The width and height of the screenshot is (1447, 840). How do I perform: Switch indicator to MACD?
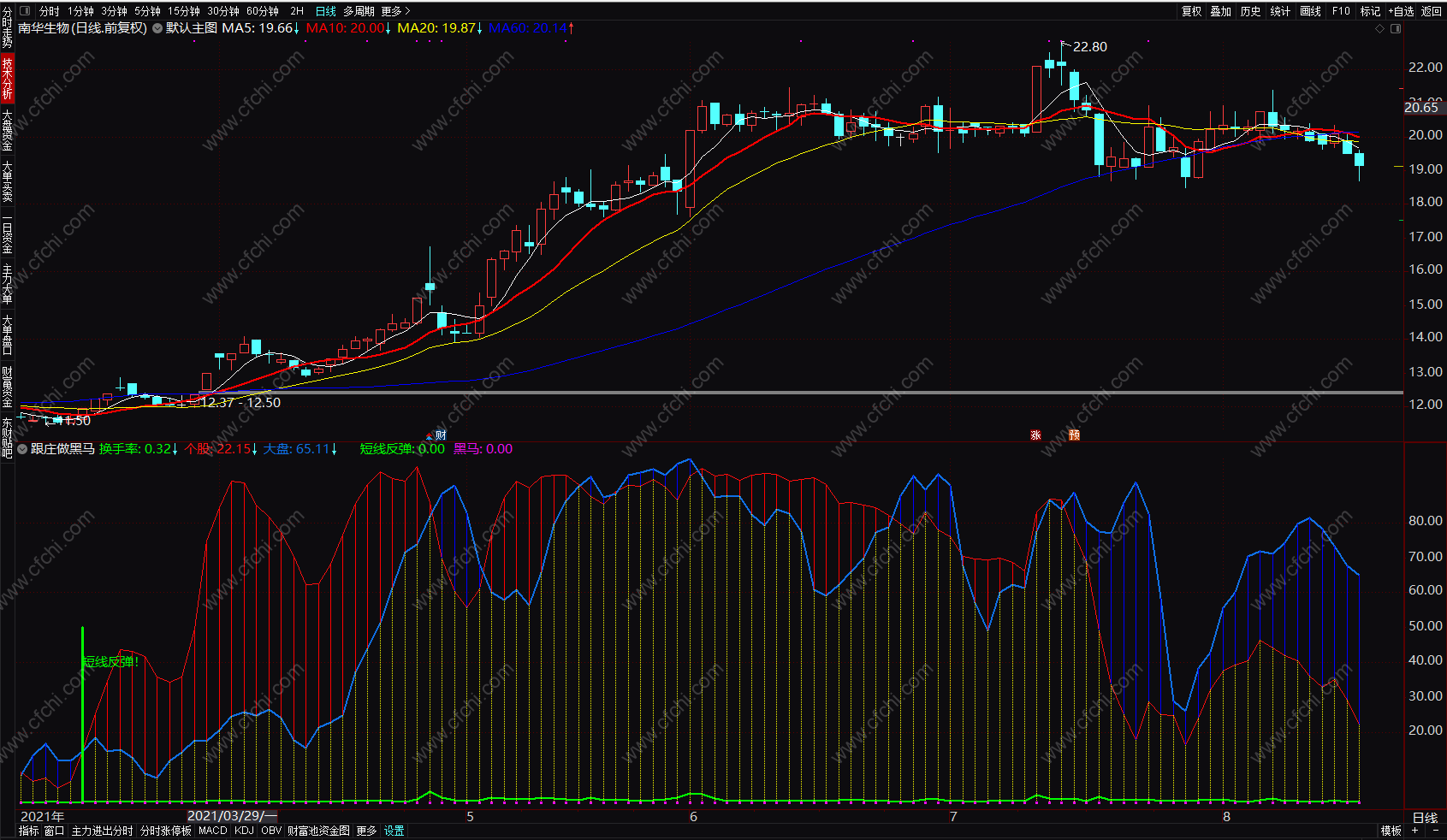pyautogui.click(x=213, y=831)
